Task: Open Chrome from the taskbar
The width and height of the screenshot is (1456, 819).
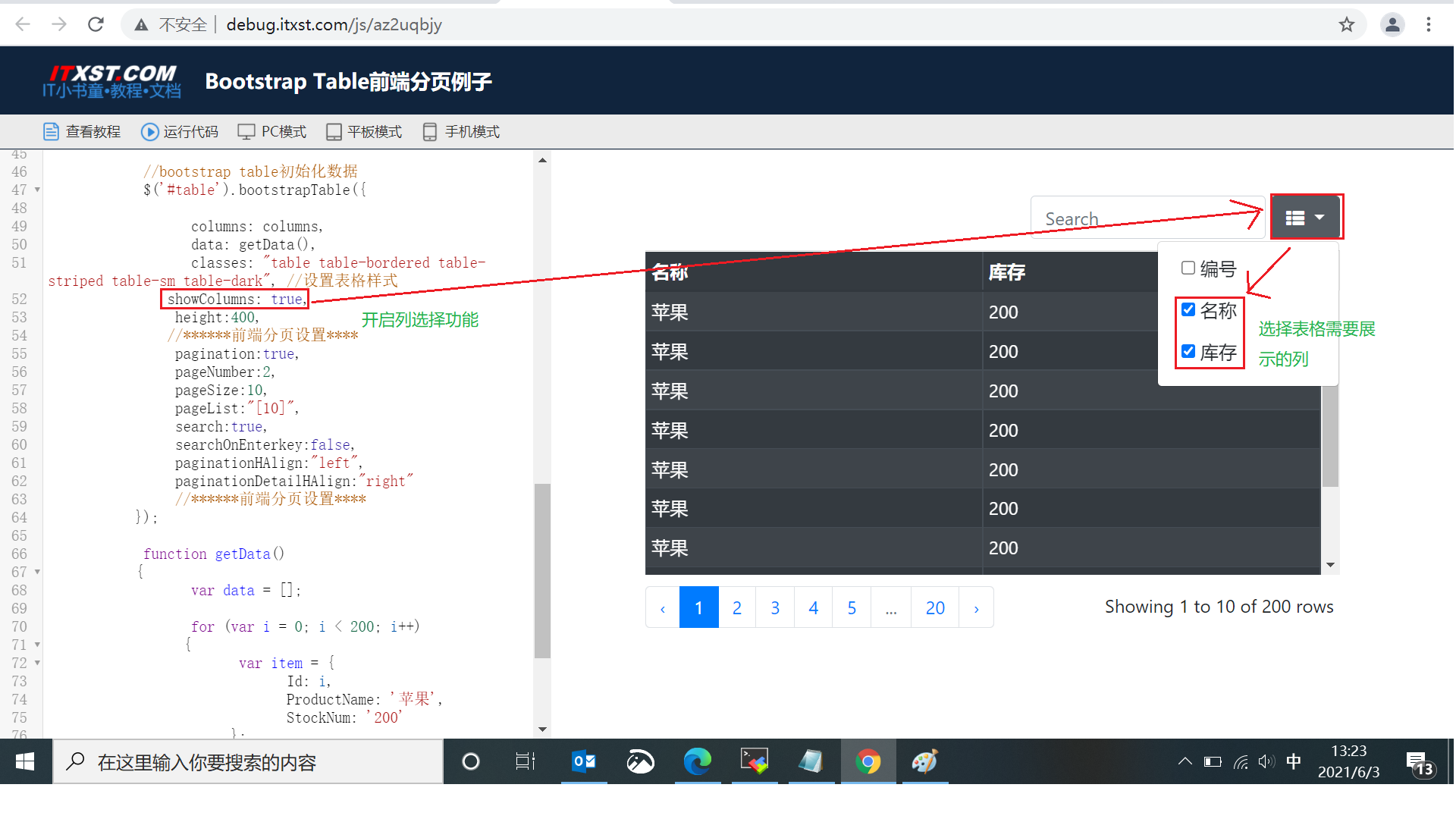Action: (868, 761)
